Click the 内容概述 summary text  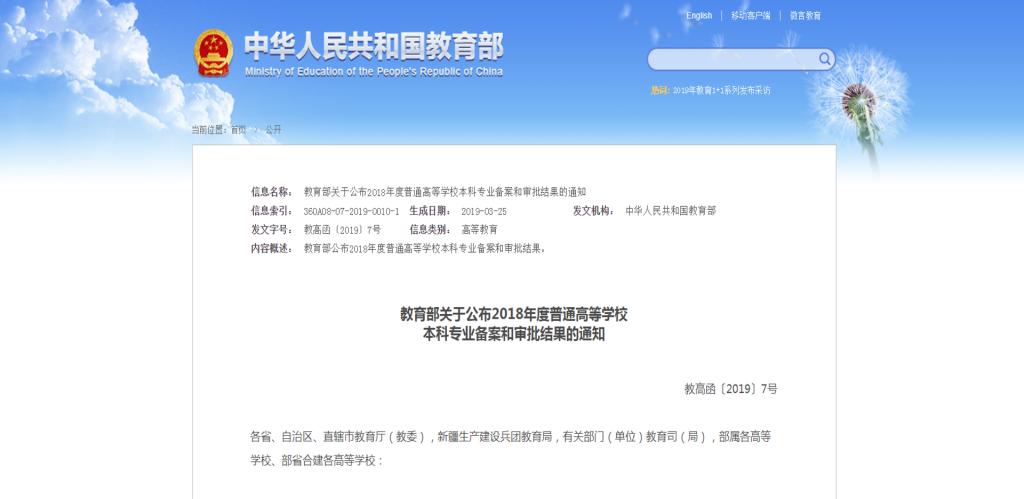[x=424, y=249]
